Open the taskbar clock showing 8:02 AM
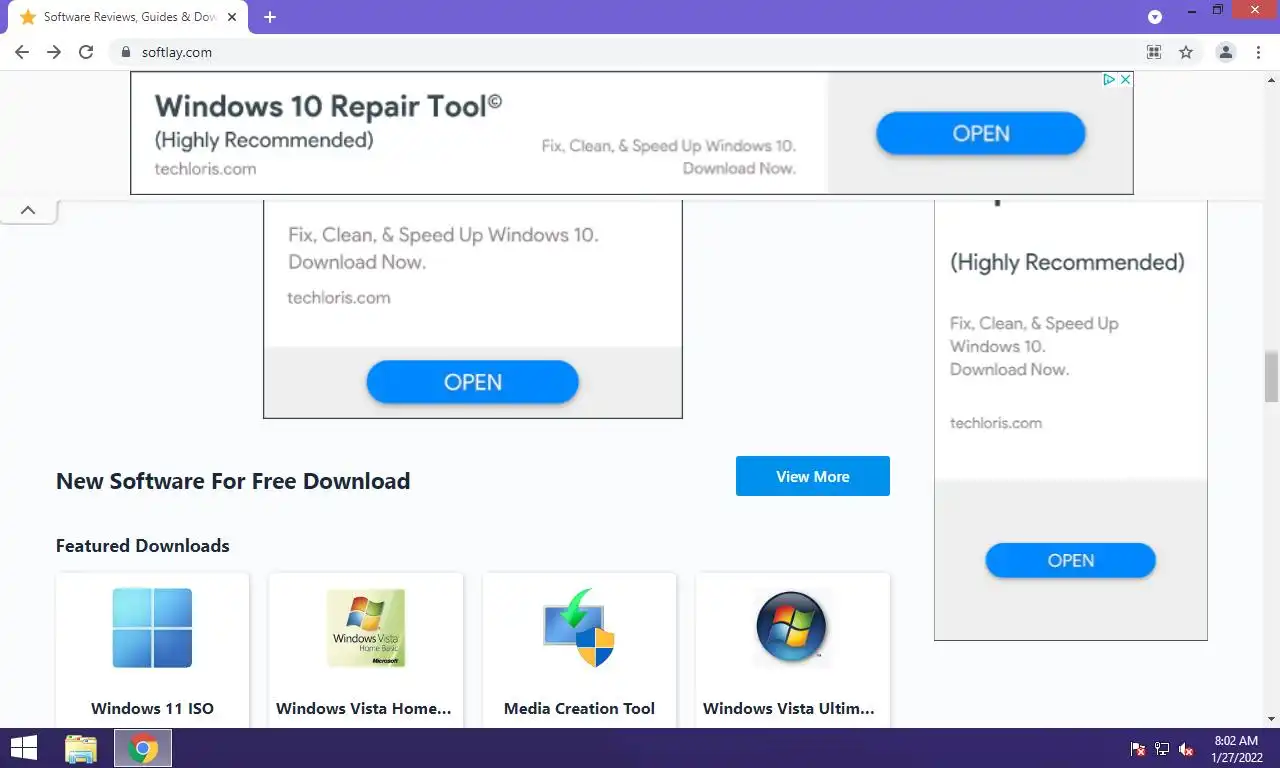Screen dimensions: 1280x768 (1236, 749)
